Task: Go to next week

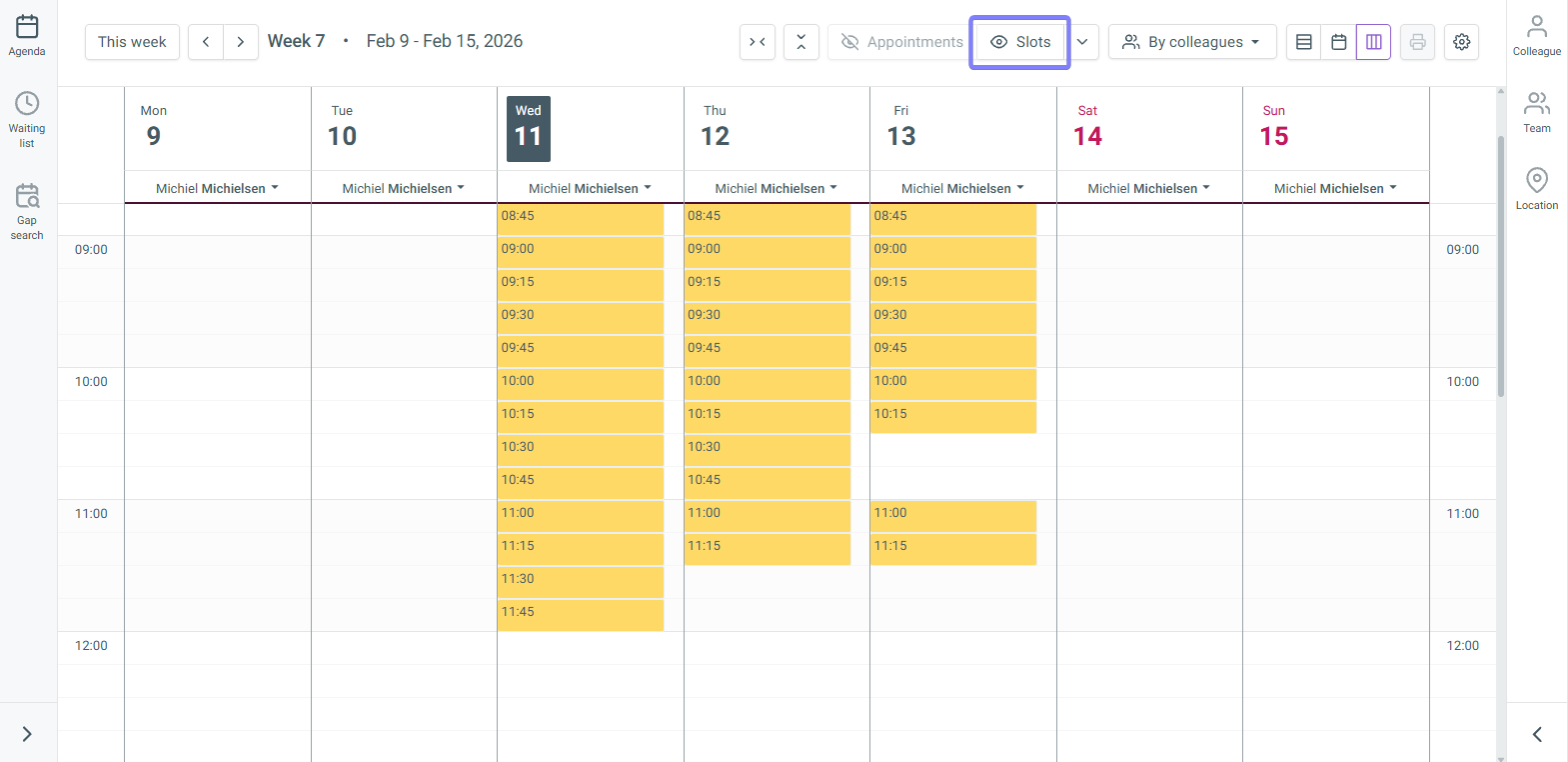Action: click(240, 42)
